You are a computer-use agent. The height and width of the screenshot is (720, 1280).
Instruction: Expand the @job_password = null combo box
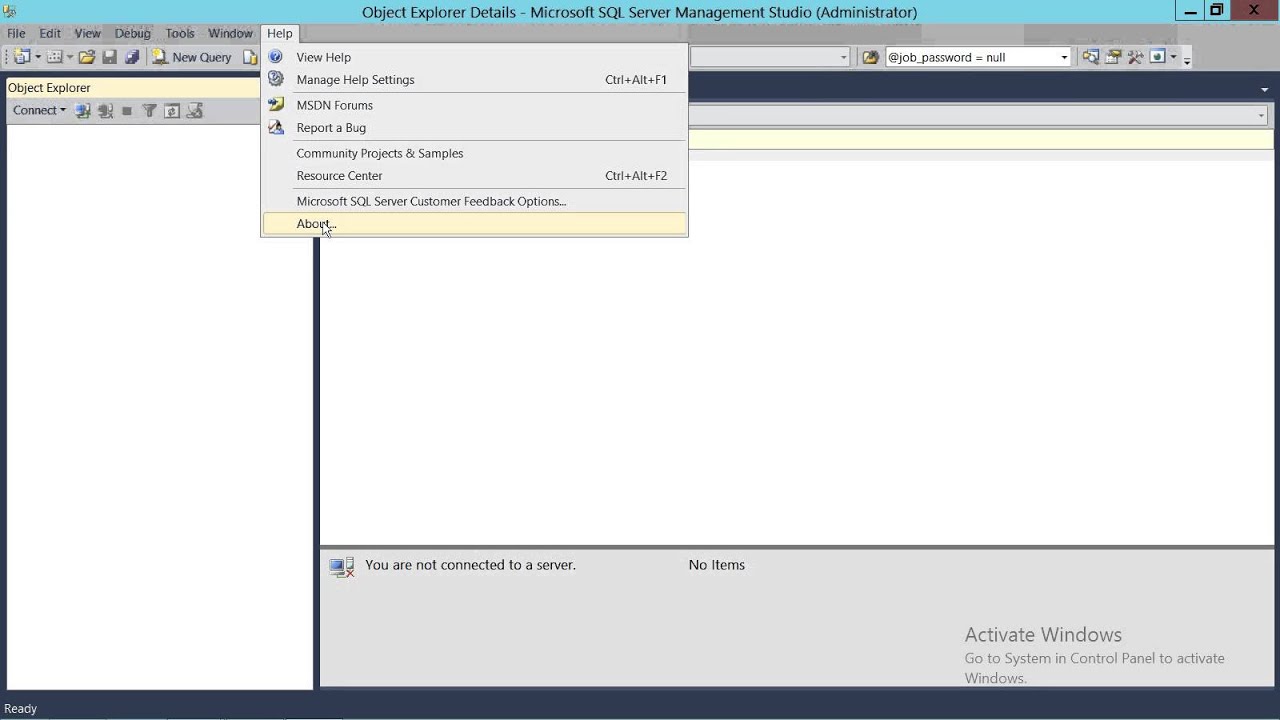click(x=1064, y=57)
